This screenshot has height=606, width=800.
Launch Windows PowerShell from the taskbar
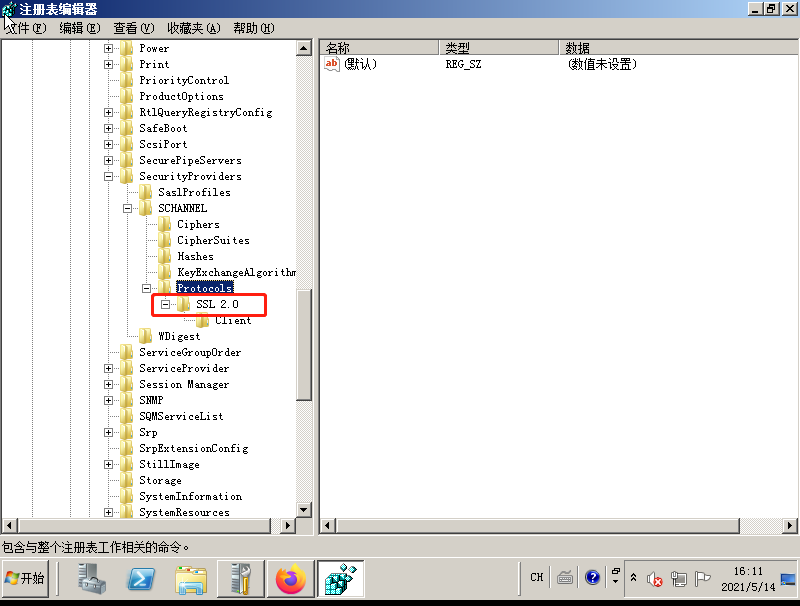pos(140,578)
